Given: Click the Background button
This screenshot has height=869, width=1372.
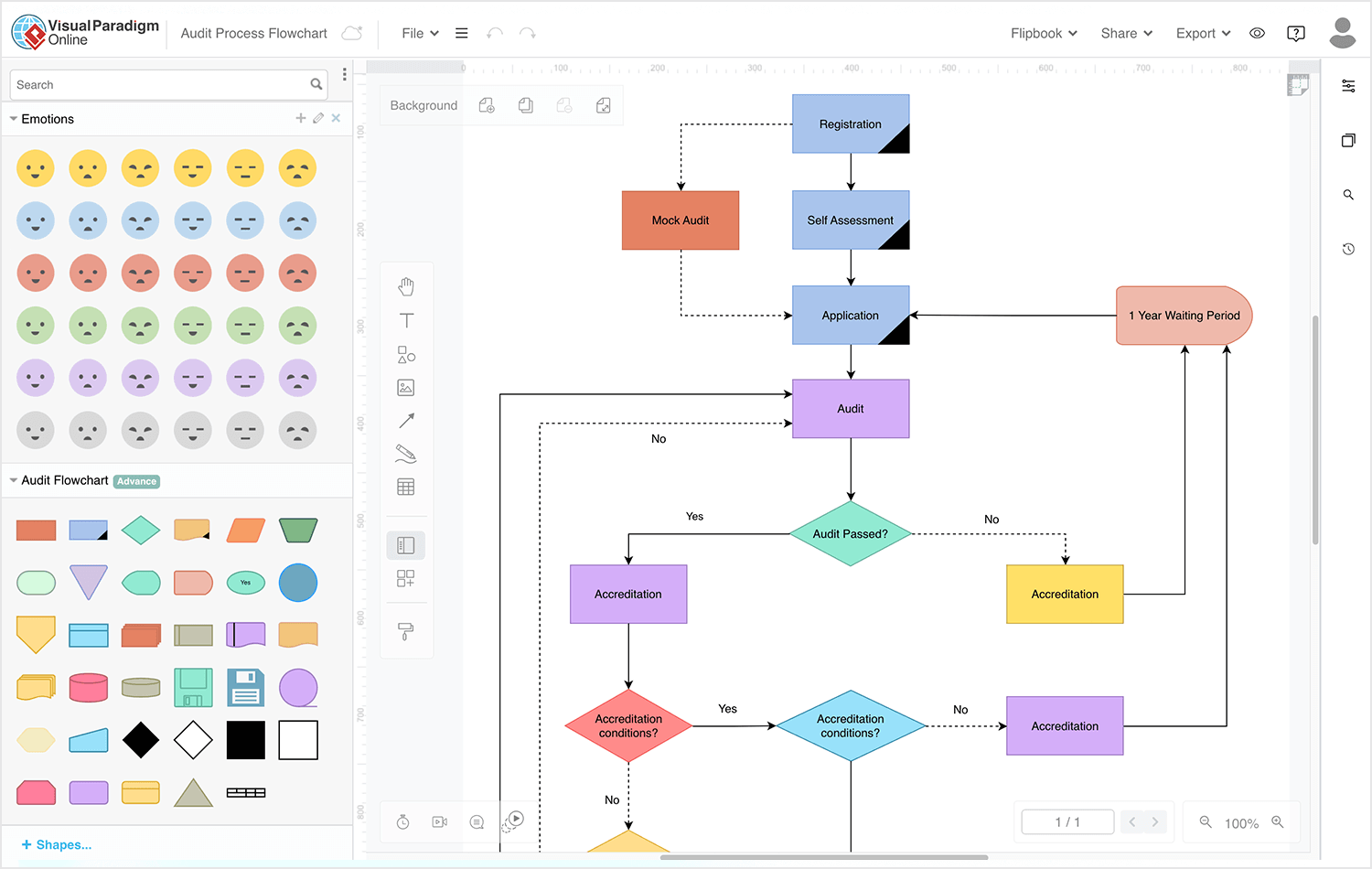Looking at the screenshot, I should point(423,106).
